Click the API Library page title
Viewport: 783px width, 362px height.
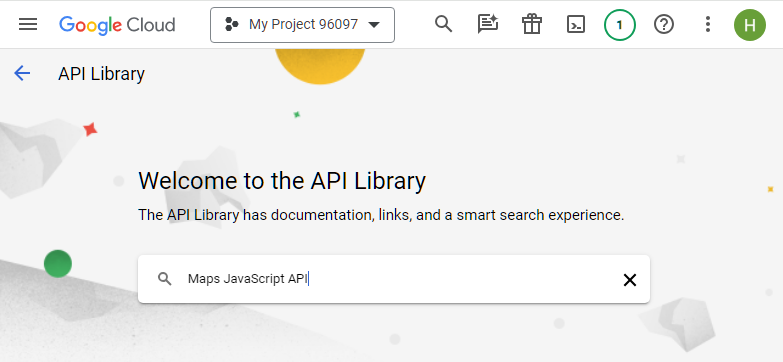(101, 74)
